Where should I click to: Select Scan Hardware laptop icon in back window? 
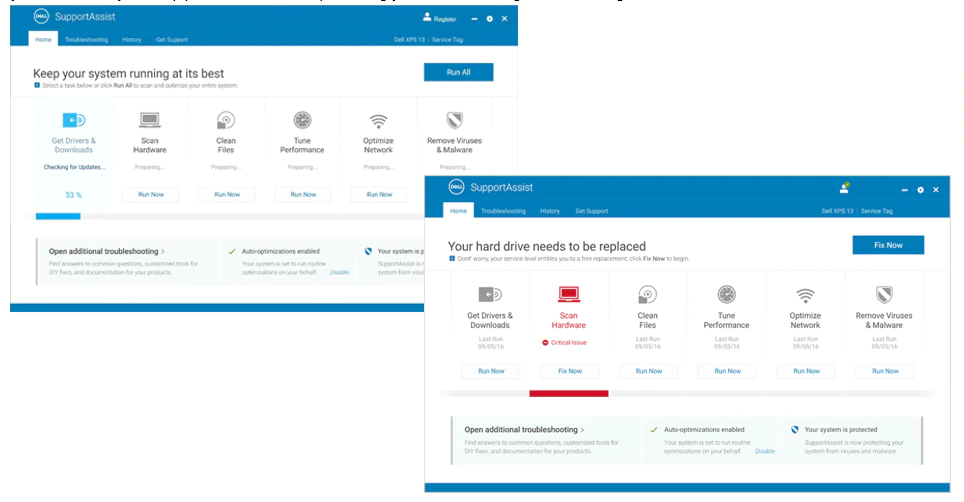click(x=149, y=120)
